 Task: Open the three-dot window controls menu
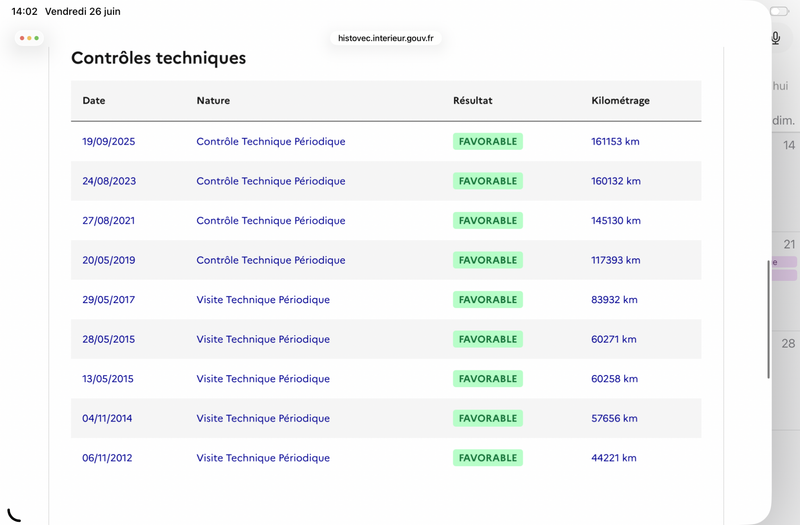point(29,38)
